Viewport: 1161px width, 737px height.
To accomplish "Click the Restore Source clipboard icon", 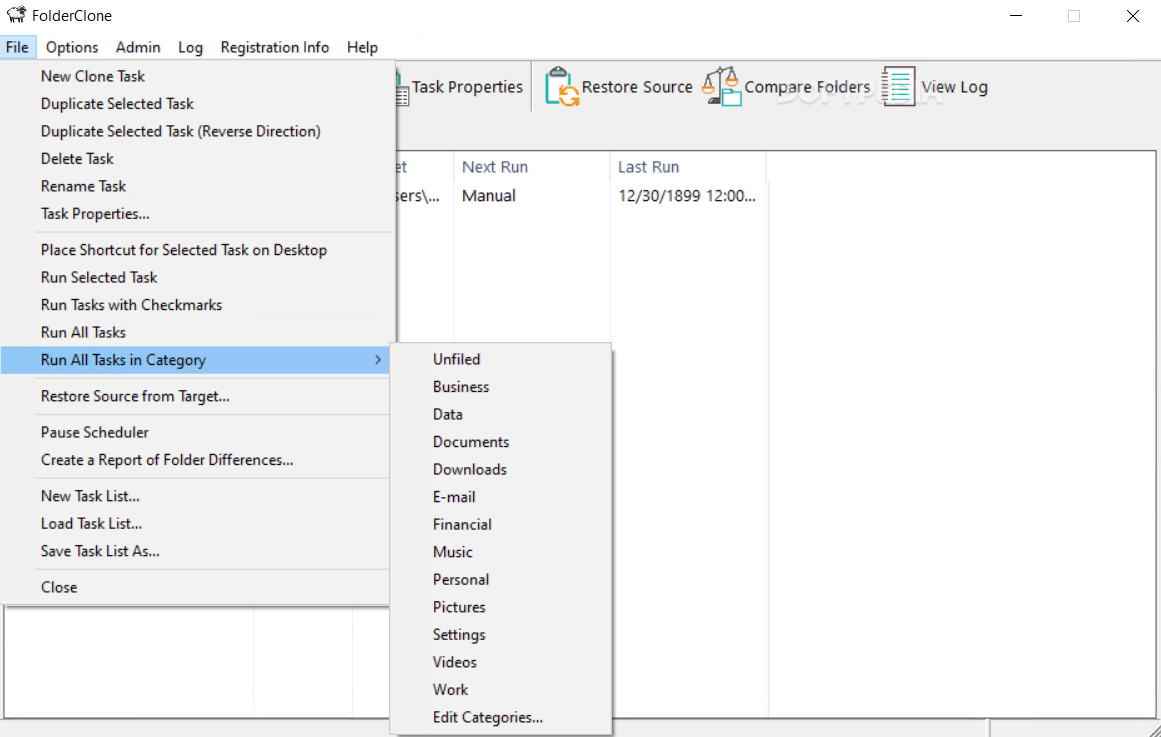I will click(x=562, y=87).
